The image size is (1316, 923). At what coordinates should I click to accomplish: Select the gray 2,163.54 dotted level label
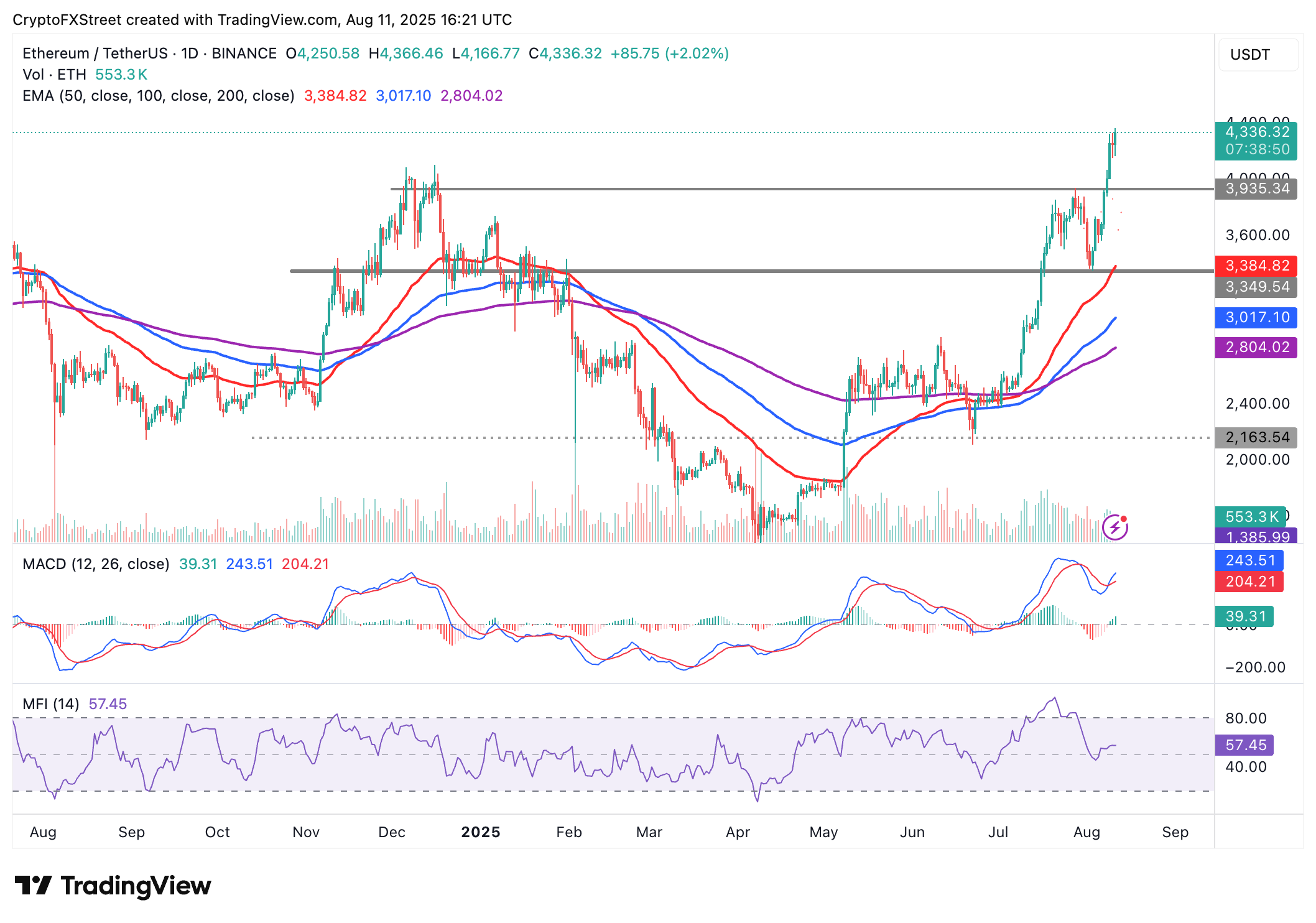[1256, 438]
